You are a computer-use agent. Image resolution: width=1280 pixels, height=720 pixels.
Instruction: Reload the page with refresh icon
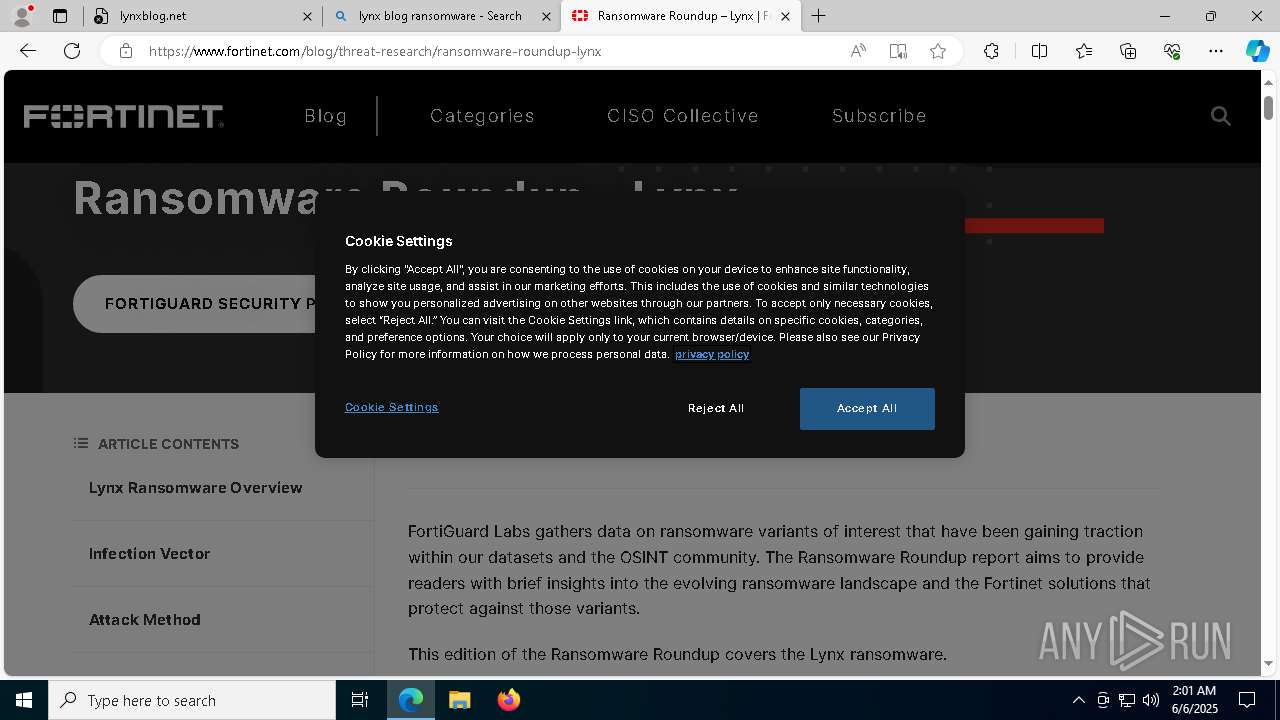[72, 51]
